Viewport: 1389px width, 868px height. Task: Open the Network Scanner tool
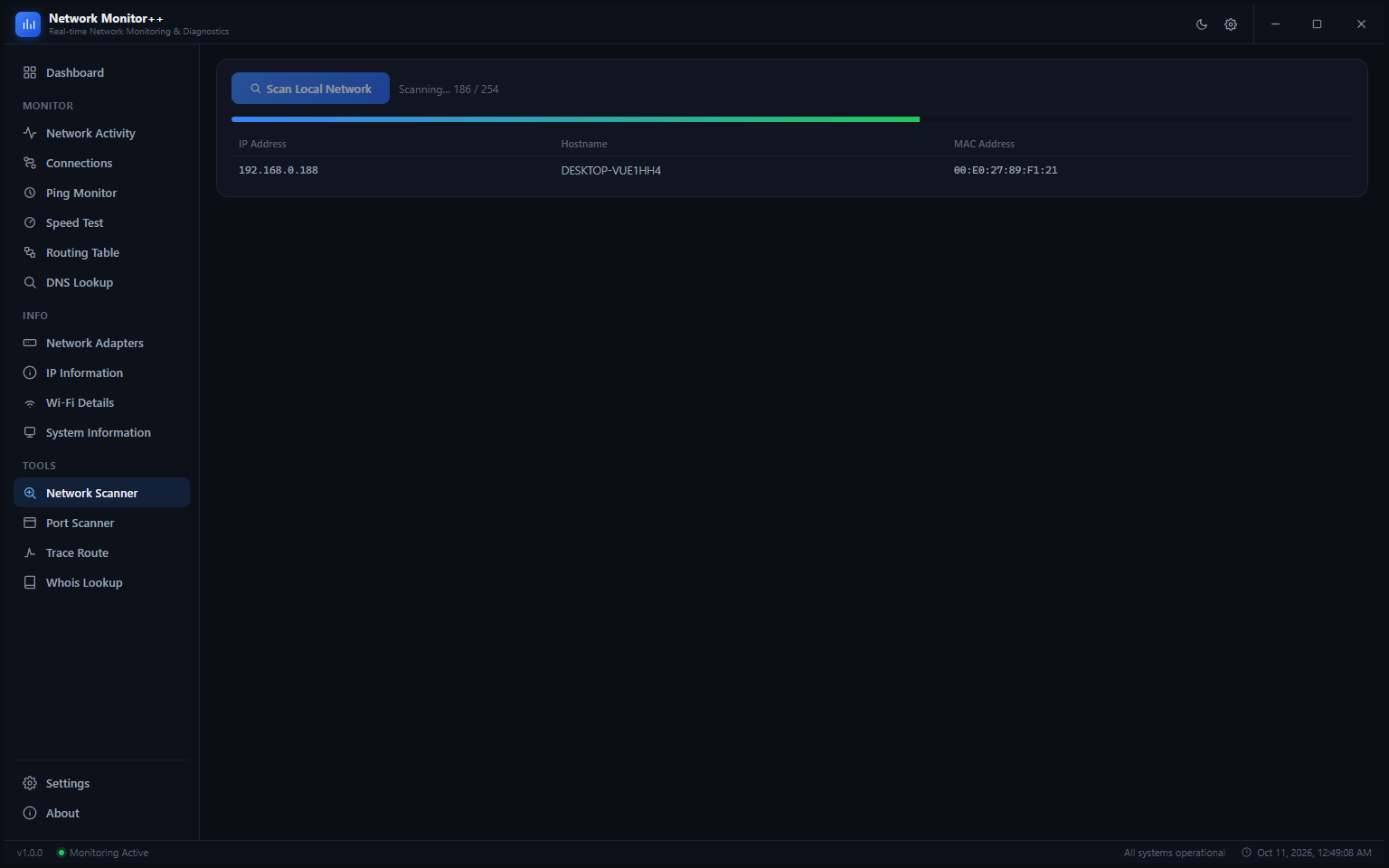coord(101,493)
